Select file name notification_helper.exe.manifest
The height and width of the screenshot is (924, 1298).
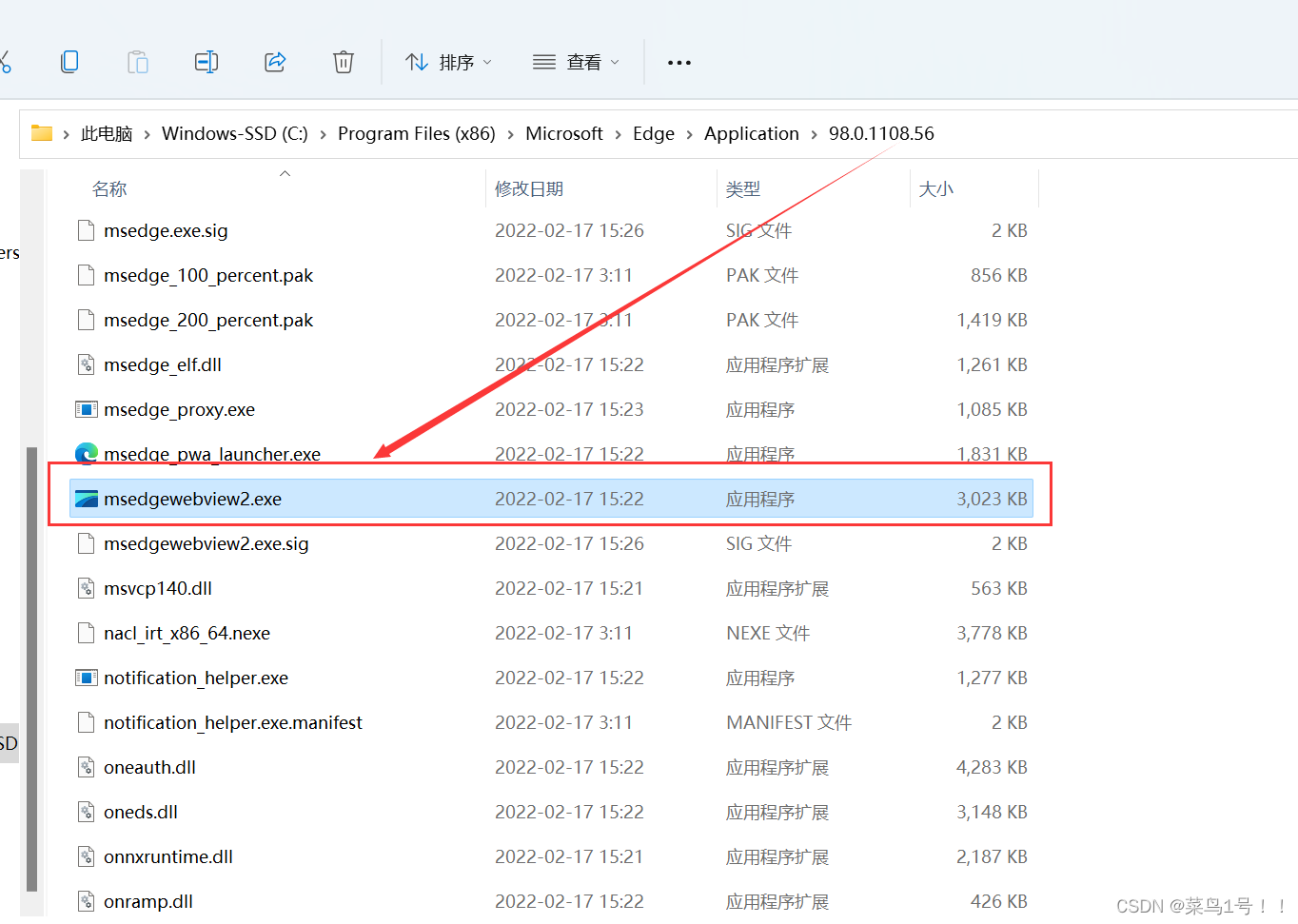tap(233, 722)
